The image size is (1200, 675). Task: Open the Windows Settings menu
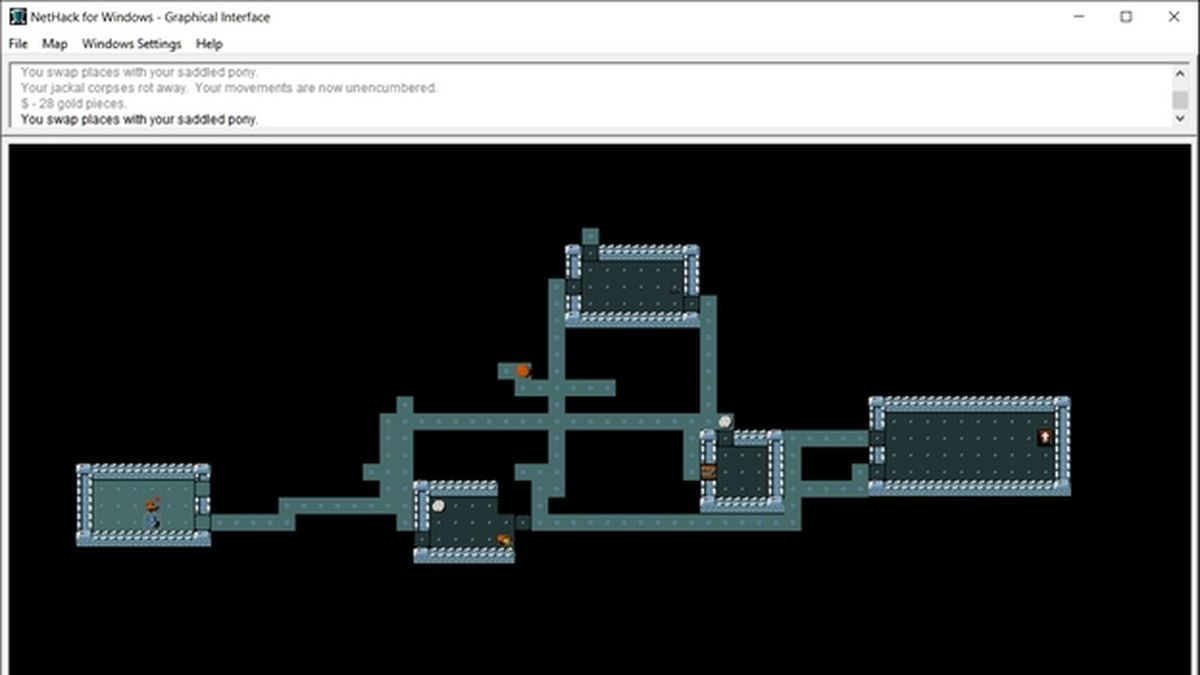click(x=131, y=44)
